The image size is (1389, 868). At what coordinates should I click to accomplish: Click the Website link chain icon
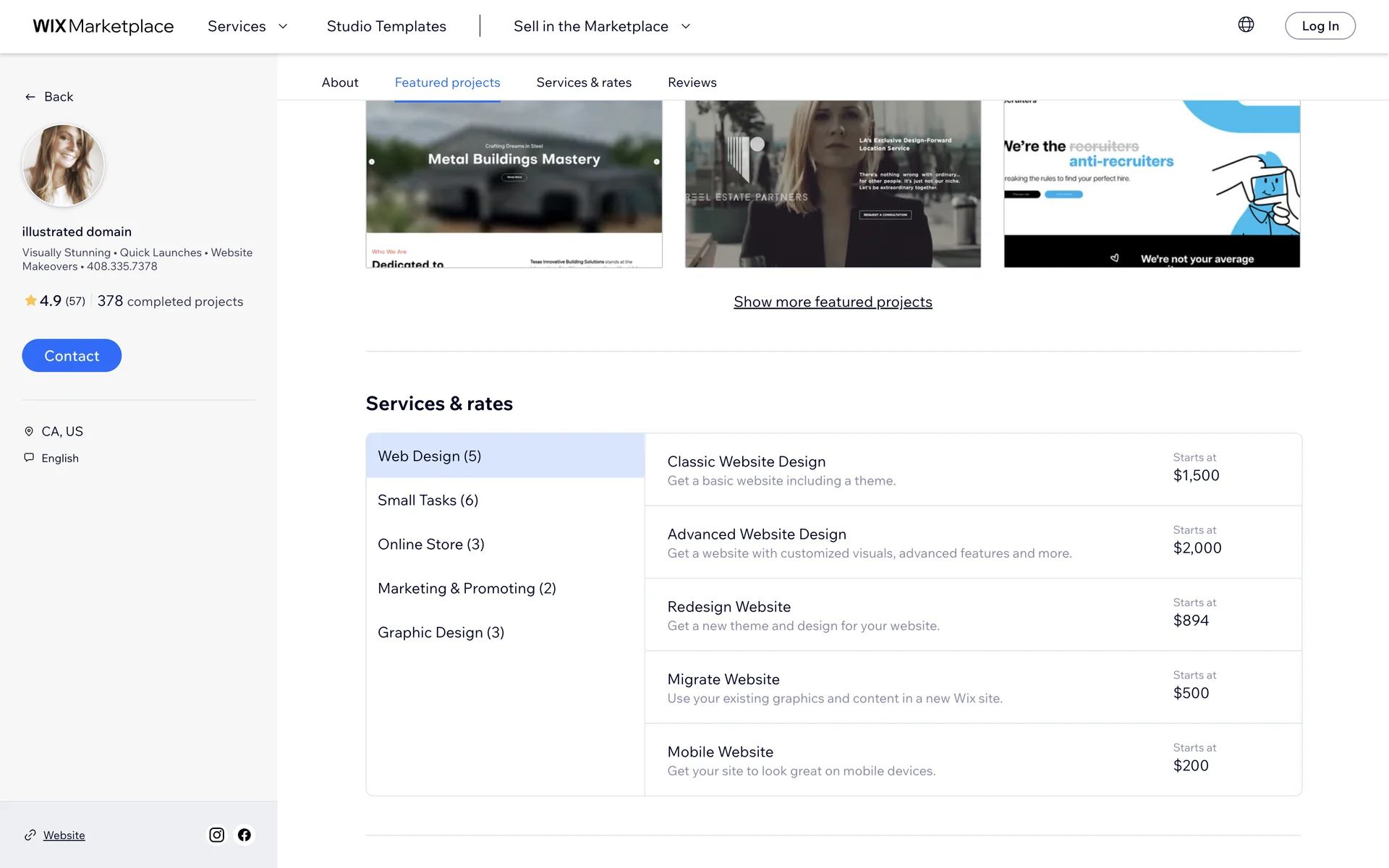[30, 835]
